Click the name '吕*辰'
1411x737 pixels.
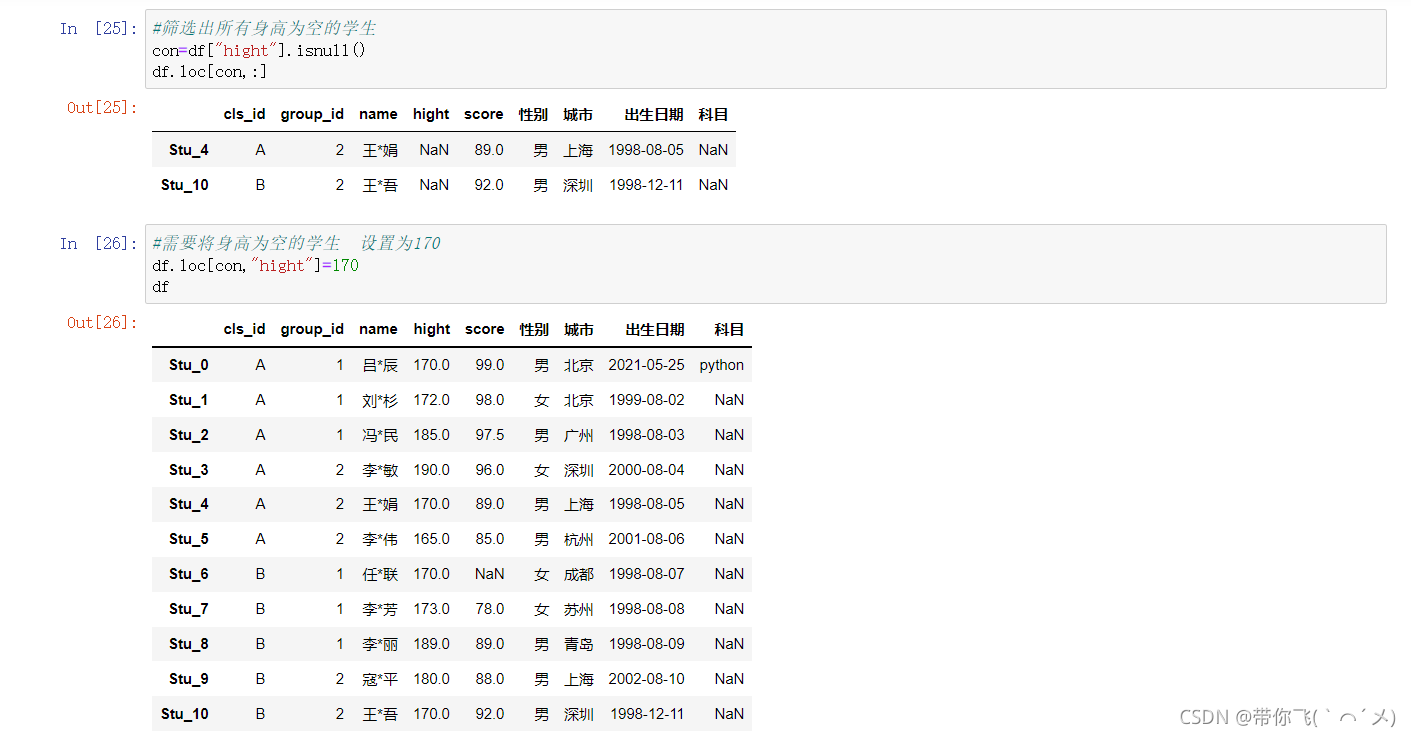(x=380, y=365)
